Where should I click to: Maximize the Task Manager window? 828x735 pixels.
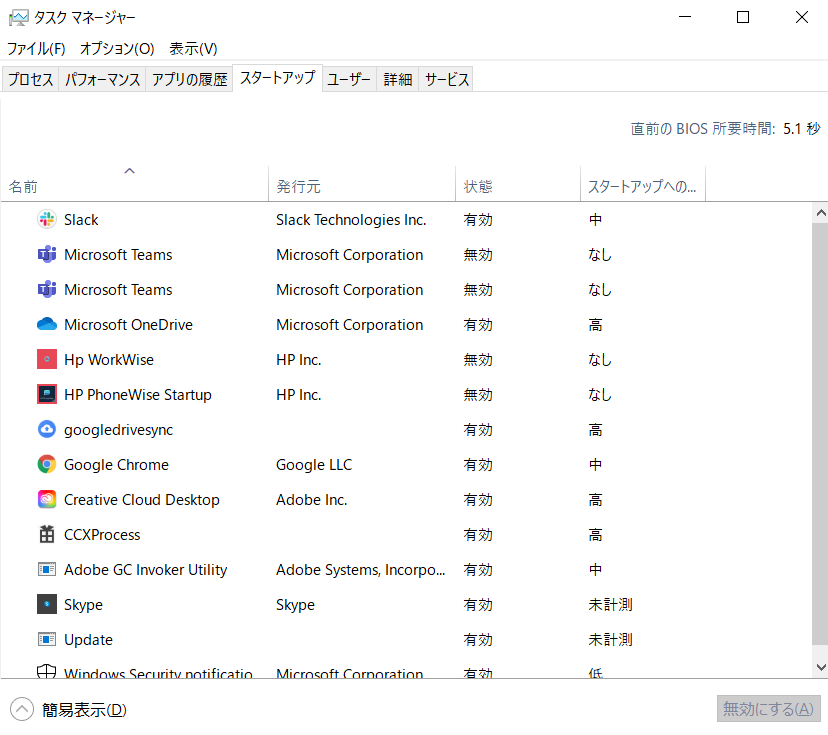[x=743, y=17]
